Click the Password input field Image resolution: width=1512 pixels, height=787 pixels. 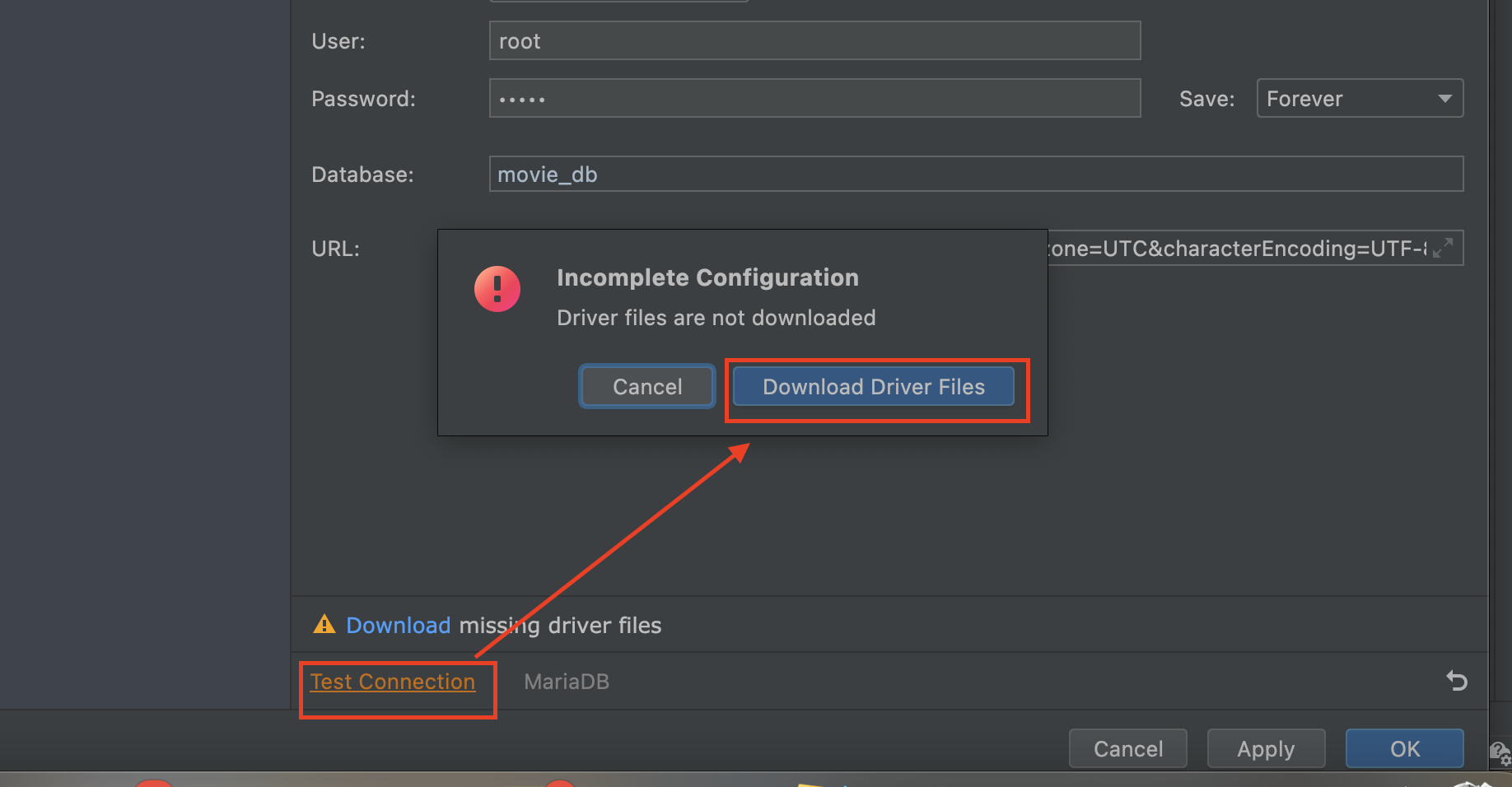814,98
